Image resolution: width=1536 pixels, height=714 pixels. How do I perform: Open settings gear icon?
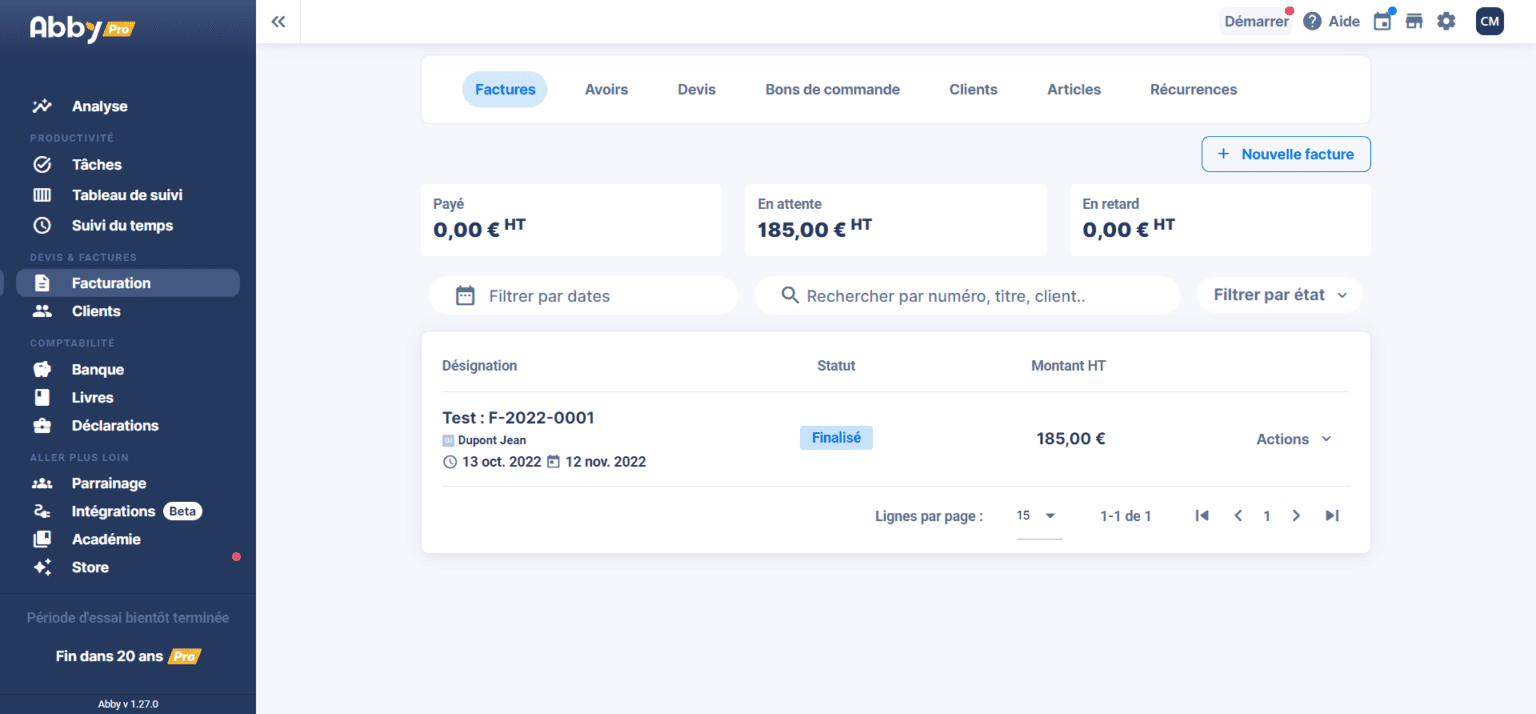(x=1446, y=21)
